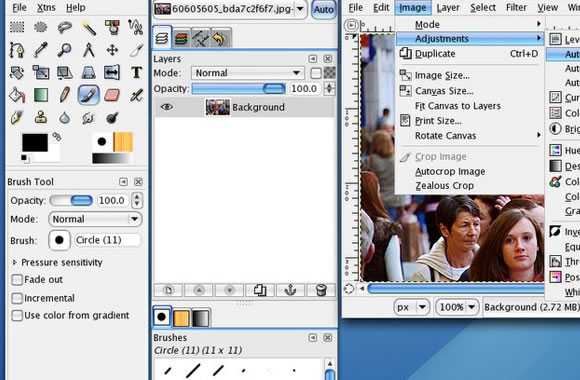Expand the Pressure sensitivity section

[x=15, y=262]
